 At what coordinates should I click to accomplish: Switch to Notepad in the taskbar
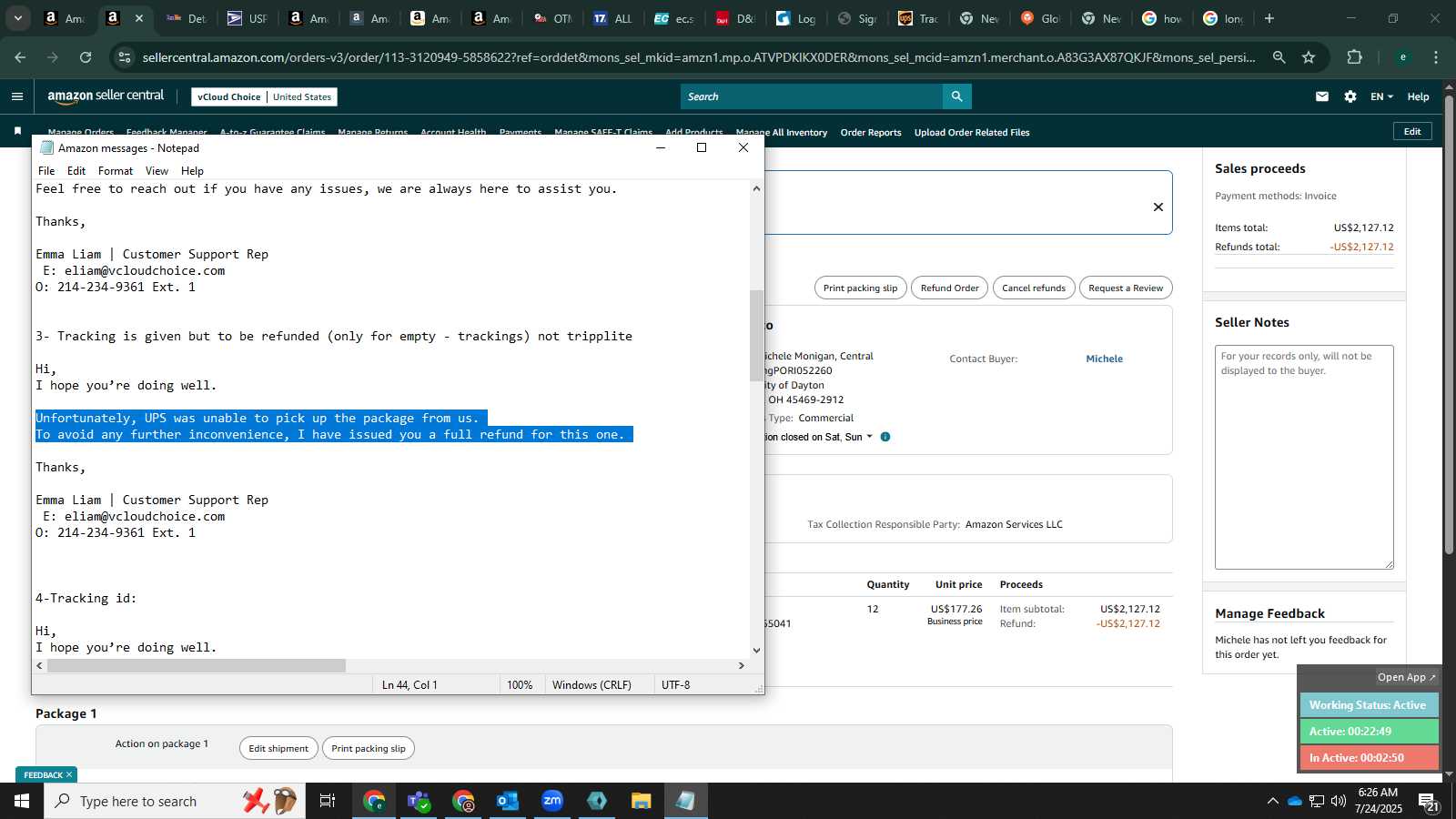point(685,801)
